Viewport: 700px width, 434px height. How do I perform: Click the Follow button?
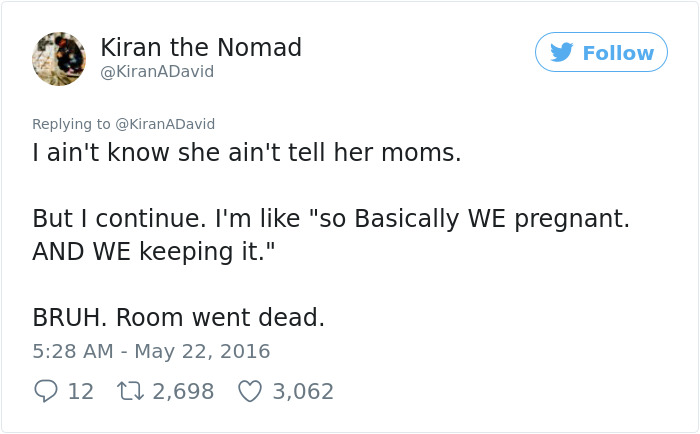coord(601,52)
